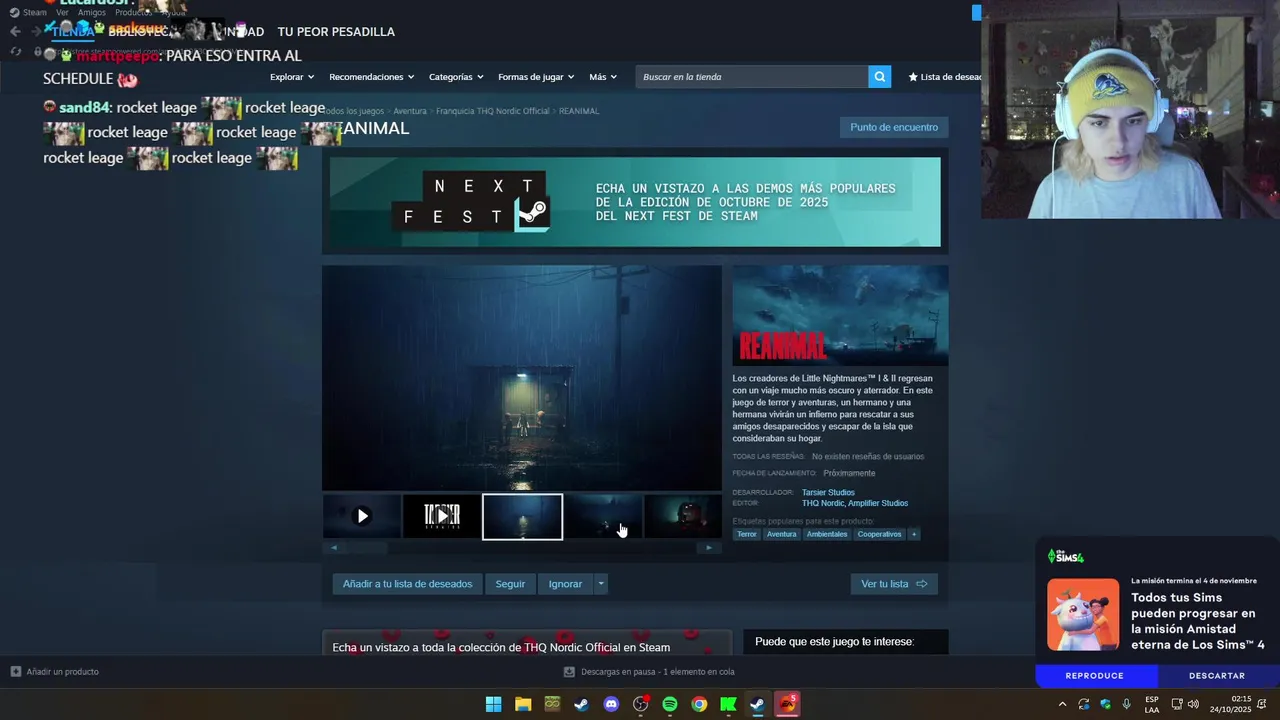This screenshot has width=1280, height=720.
Task: Open the Amplifier Studios publisher link
Action: tap(878, 504)
